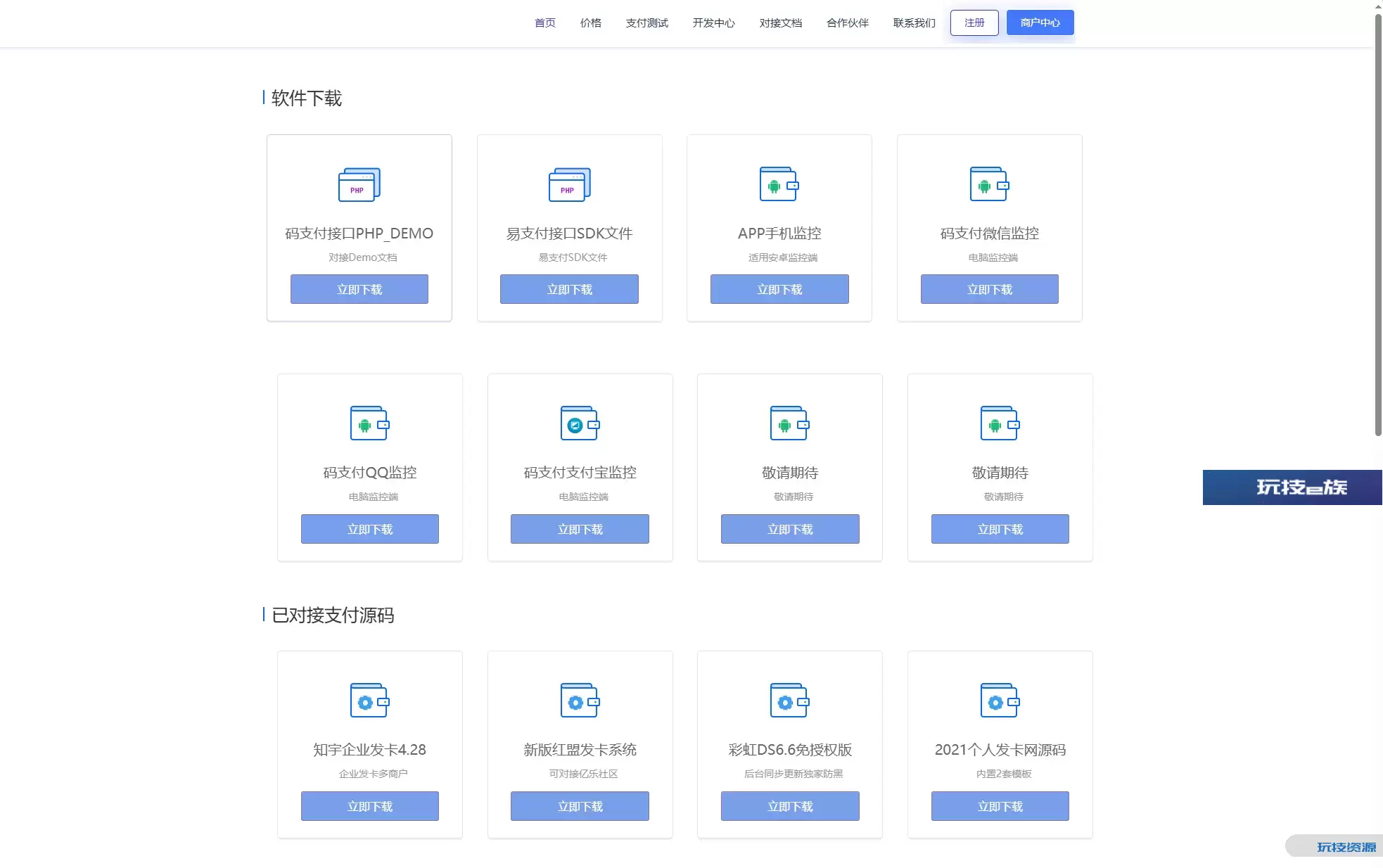This screenshot has width=1383, height=868.
Task: Click the 可对接亿乐社区 subtitle
Action: pos(584,774)
